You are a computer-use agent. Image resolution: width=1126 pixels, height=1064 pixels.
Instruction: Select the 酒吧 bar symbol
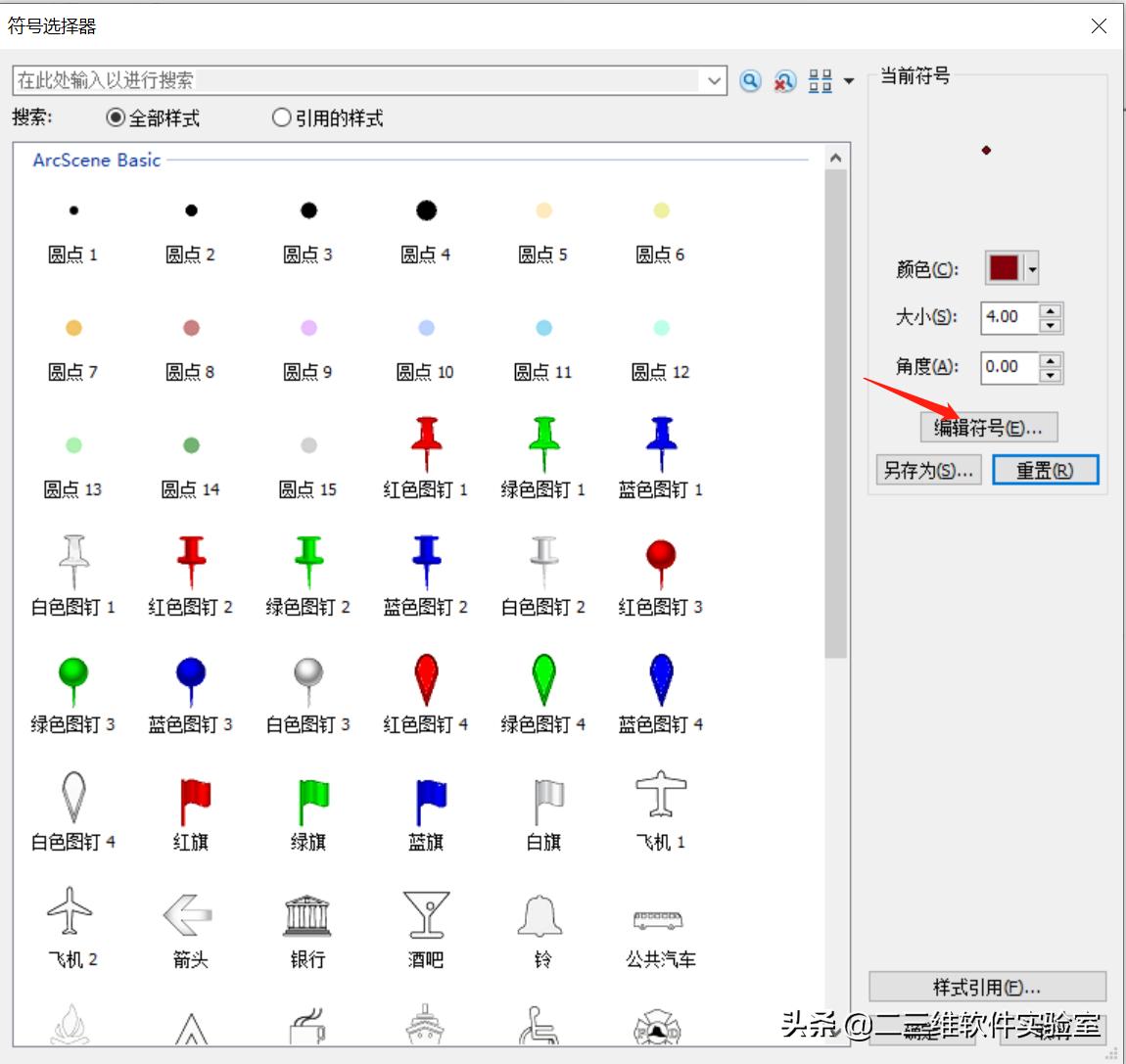[425, 913]
